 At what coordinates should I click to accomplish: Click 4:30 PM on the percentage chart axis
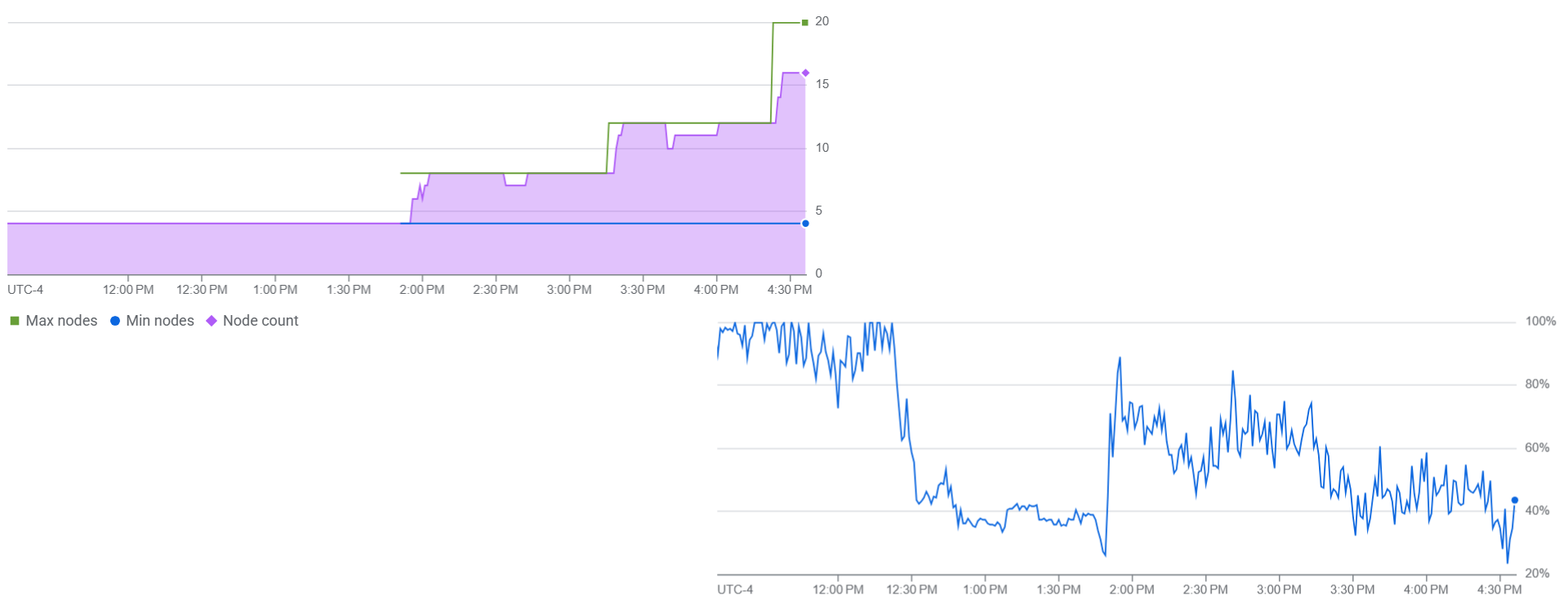coord(1499,589)
